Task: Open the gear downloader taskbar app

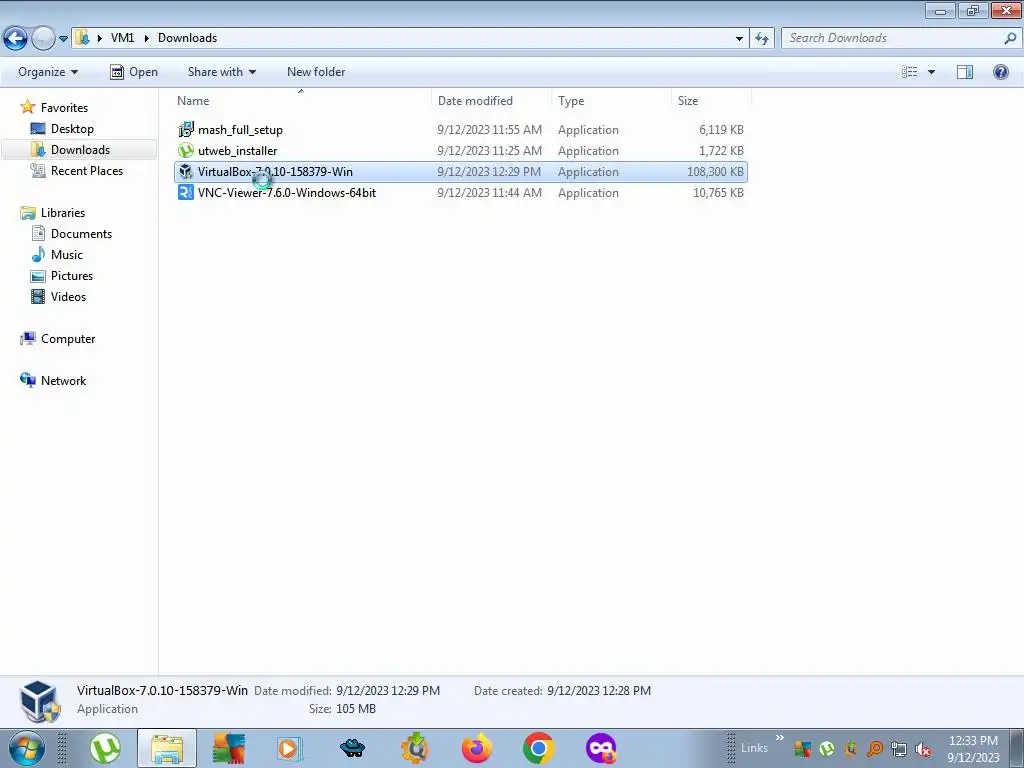Action: tap(415, 748)
